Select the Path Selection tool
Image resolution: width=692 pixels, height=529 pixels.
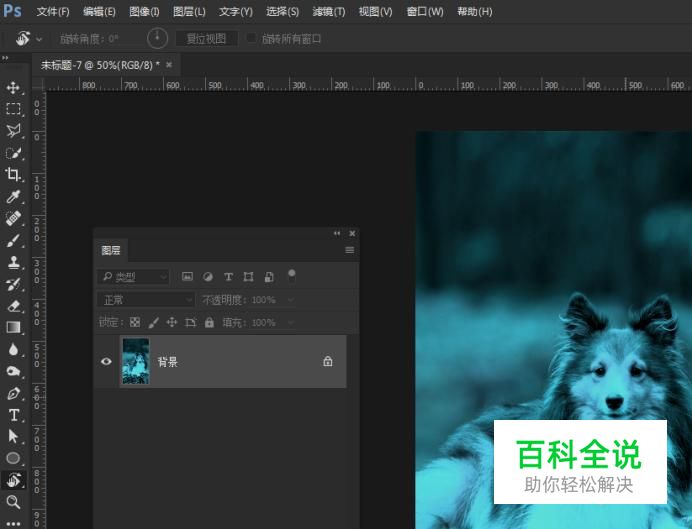click(13, 437)
